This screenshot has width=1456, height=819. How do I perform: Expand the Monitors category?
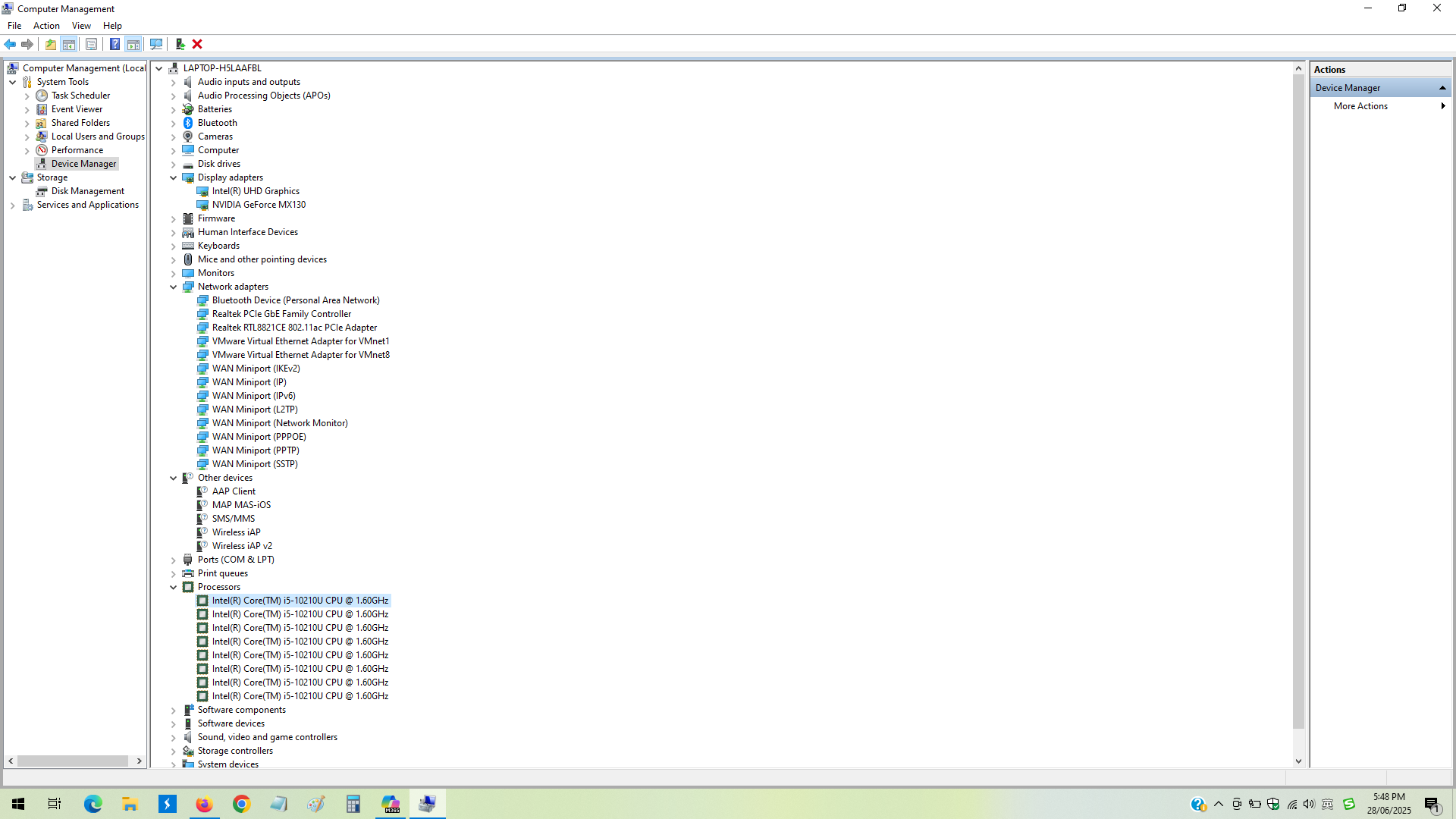pos(174,273)
